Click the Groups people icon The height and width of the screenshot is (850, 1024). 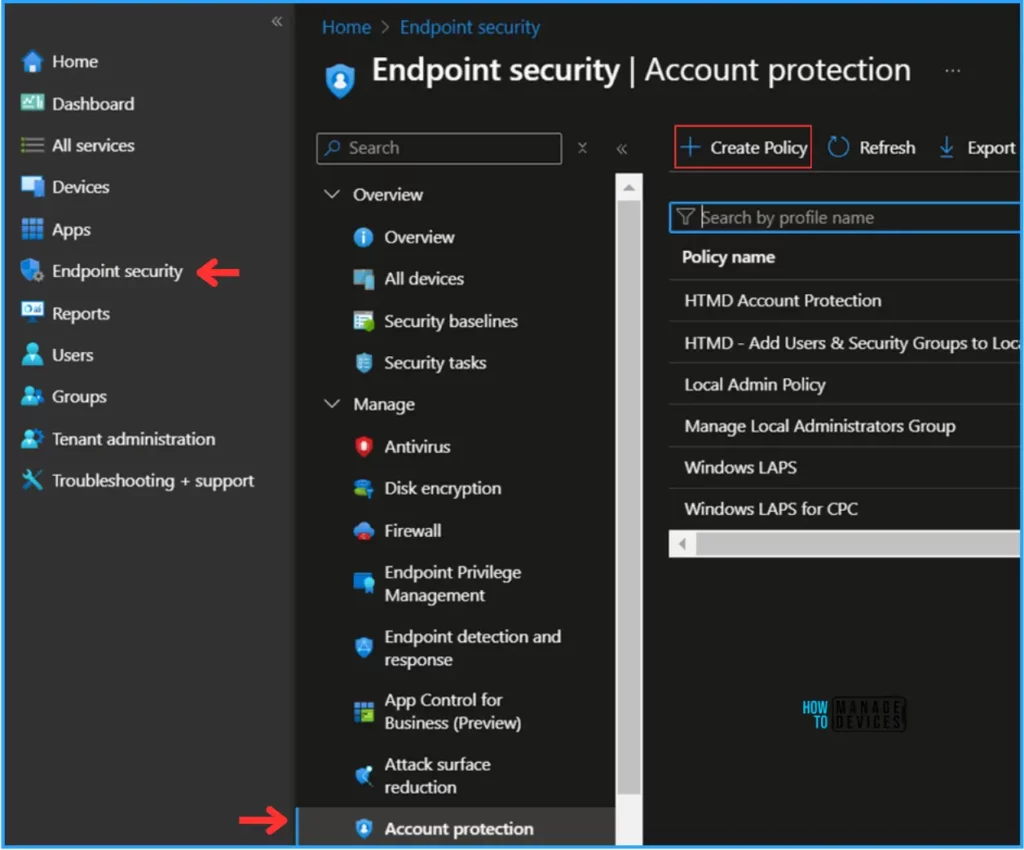(x=32, y=396)
